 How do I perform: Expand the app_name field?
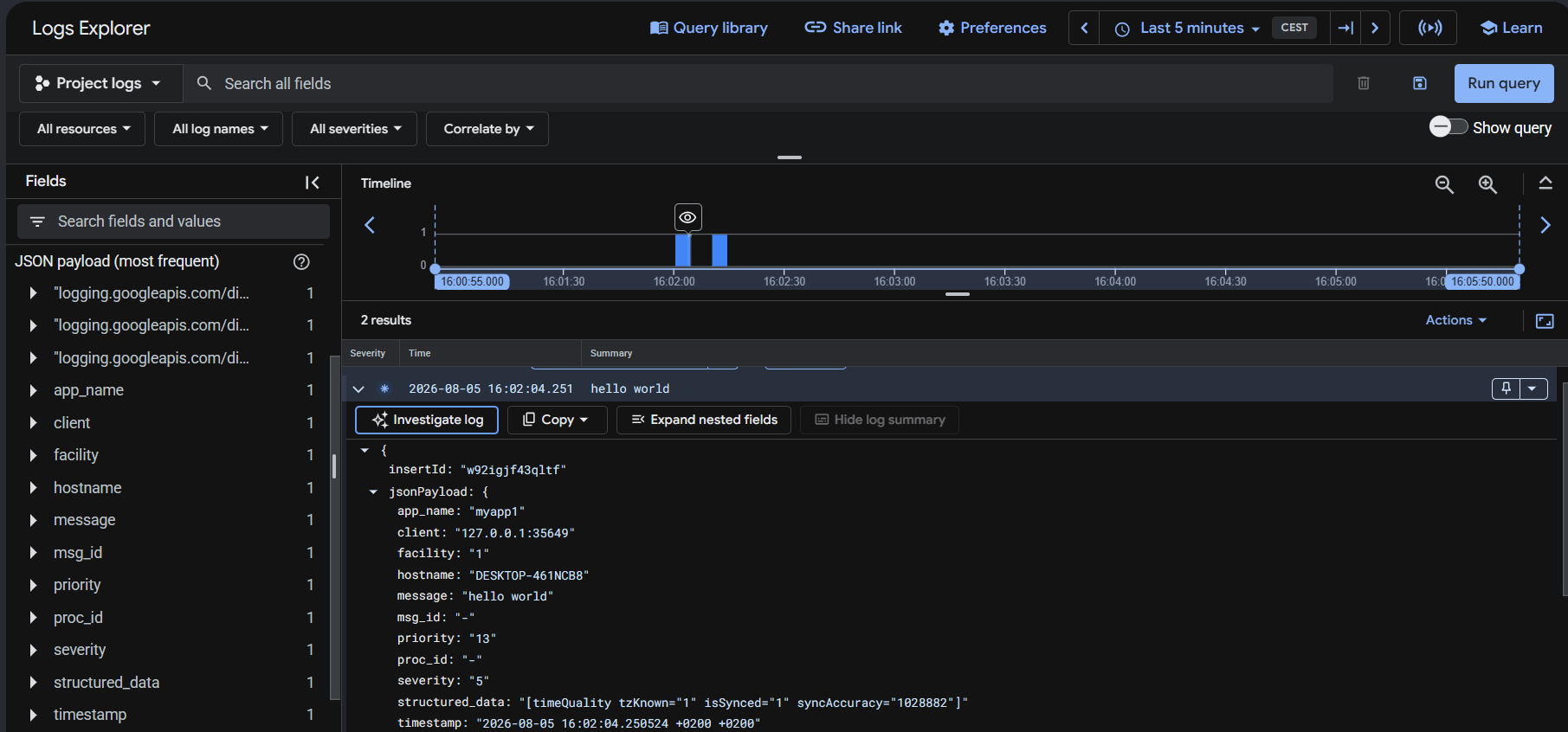34,390
